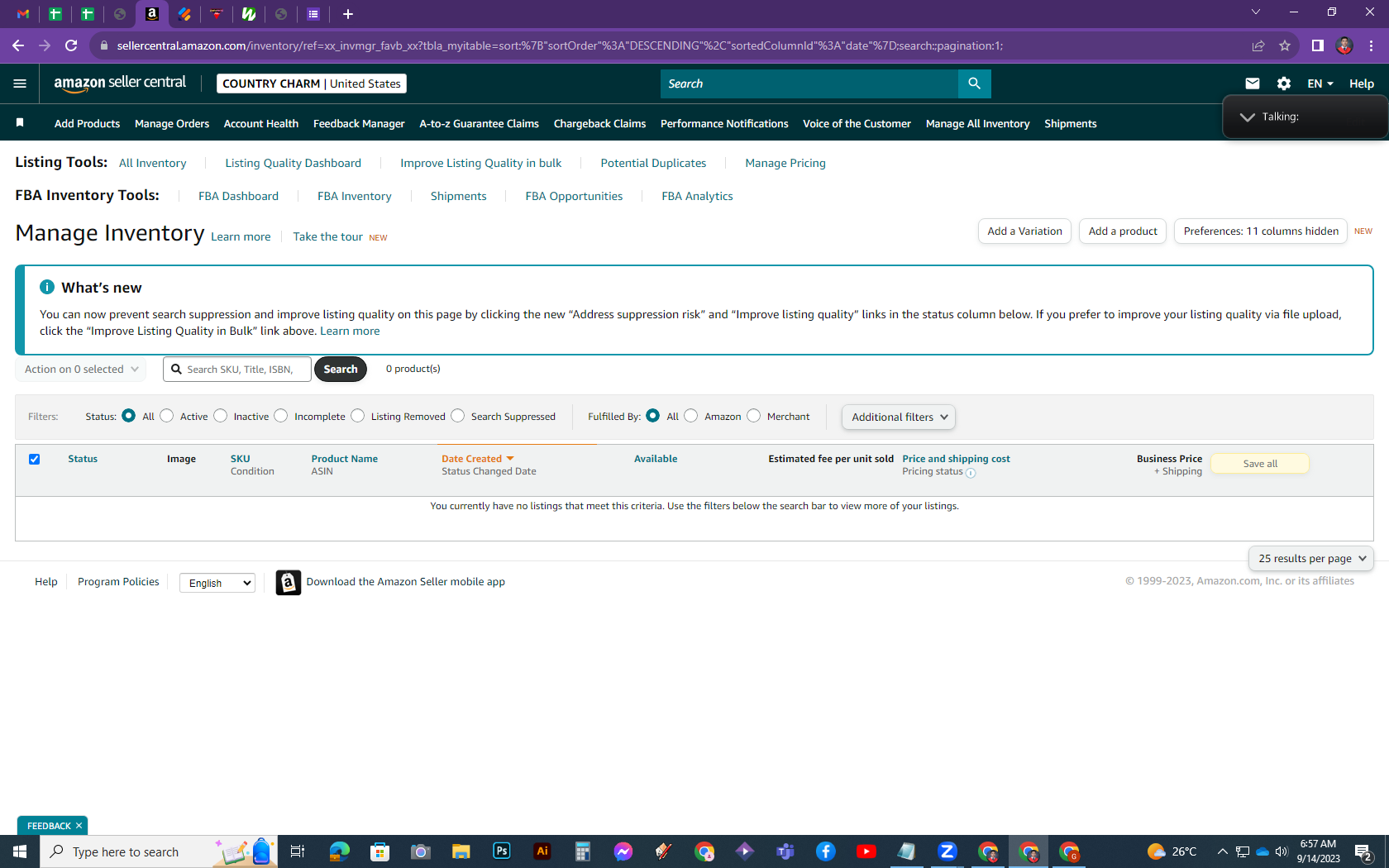
Task: Open the Action on 0 selected dropdown
Action: [81, 370]
